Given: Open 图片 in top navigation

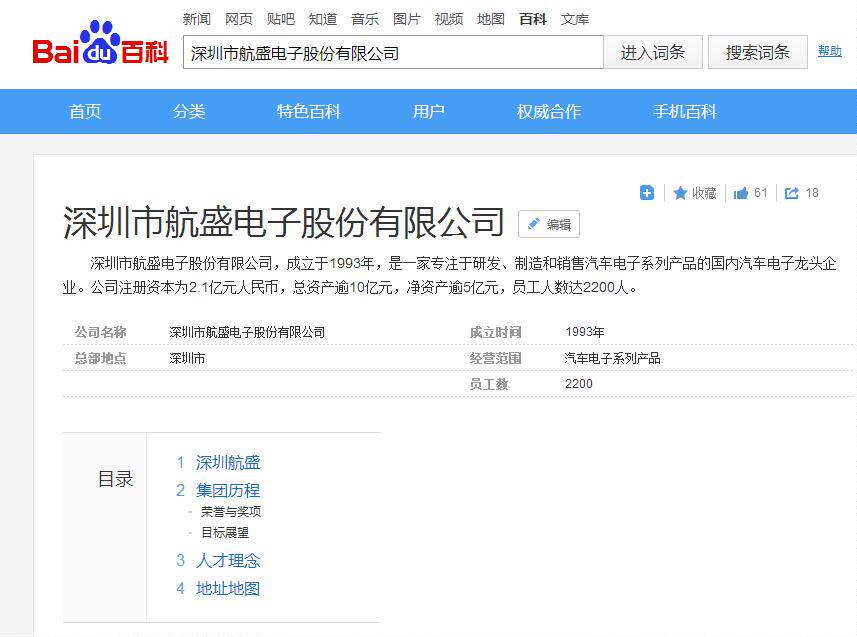Looking at the screenshot, I should pyautogui.click(x=407, y=19).
